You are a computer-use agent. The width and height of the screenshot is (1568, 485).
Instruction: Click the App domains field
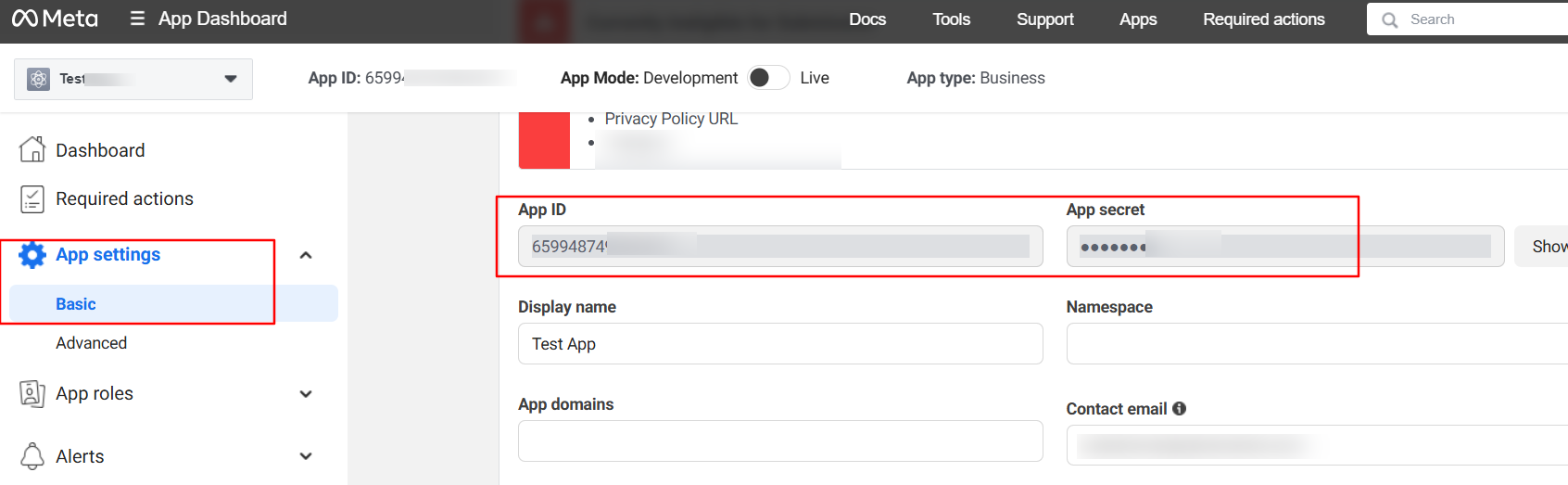pos(780,440)
